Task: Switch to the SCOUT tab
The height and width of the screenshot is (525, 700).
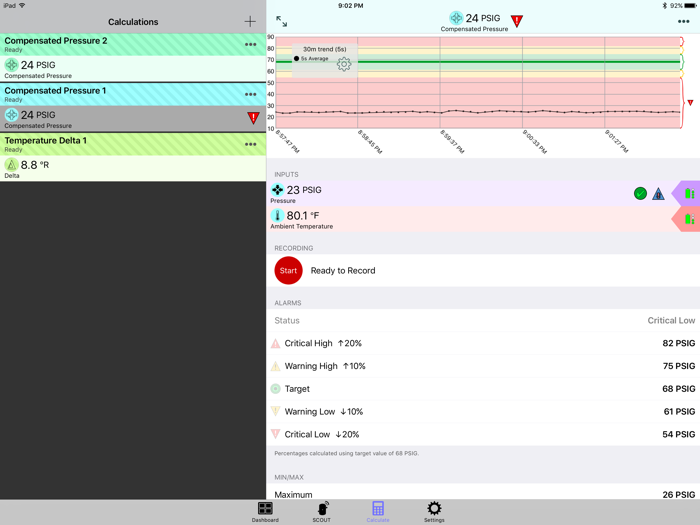Action: coord(321,512)
